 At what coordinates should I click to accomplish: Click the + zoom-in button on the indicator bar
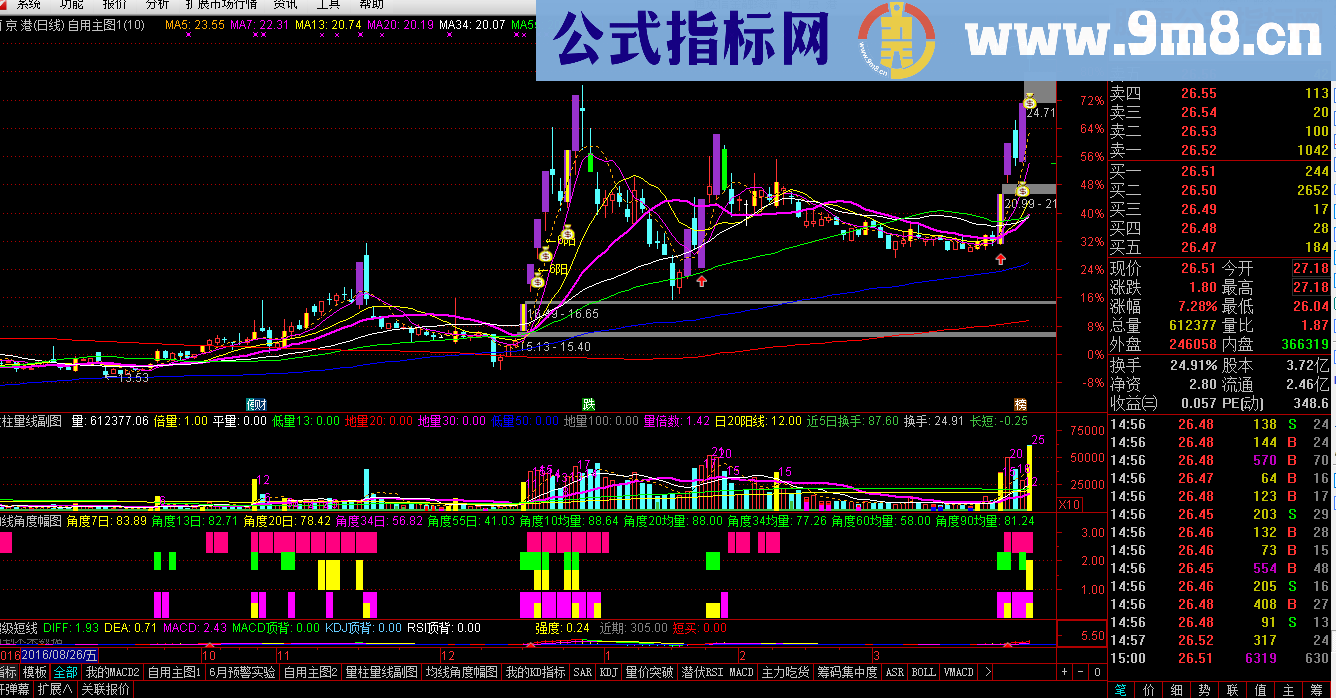(1064, 673)
